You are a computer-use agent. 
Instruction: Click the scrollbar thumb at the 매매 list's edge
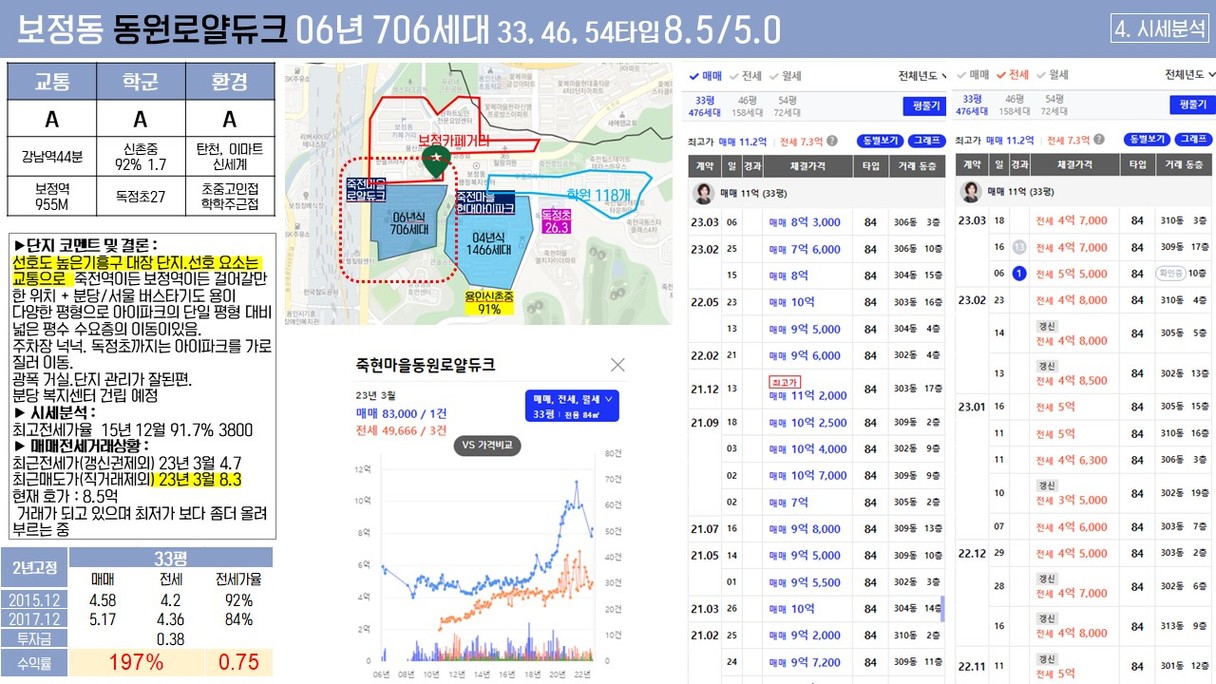(942, 607)
